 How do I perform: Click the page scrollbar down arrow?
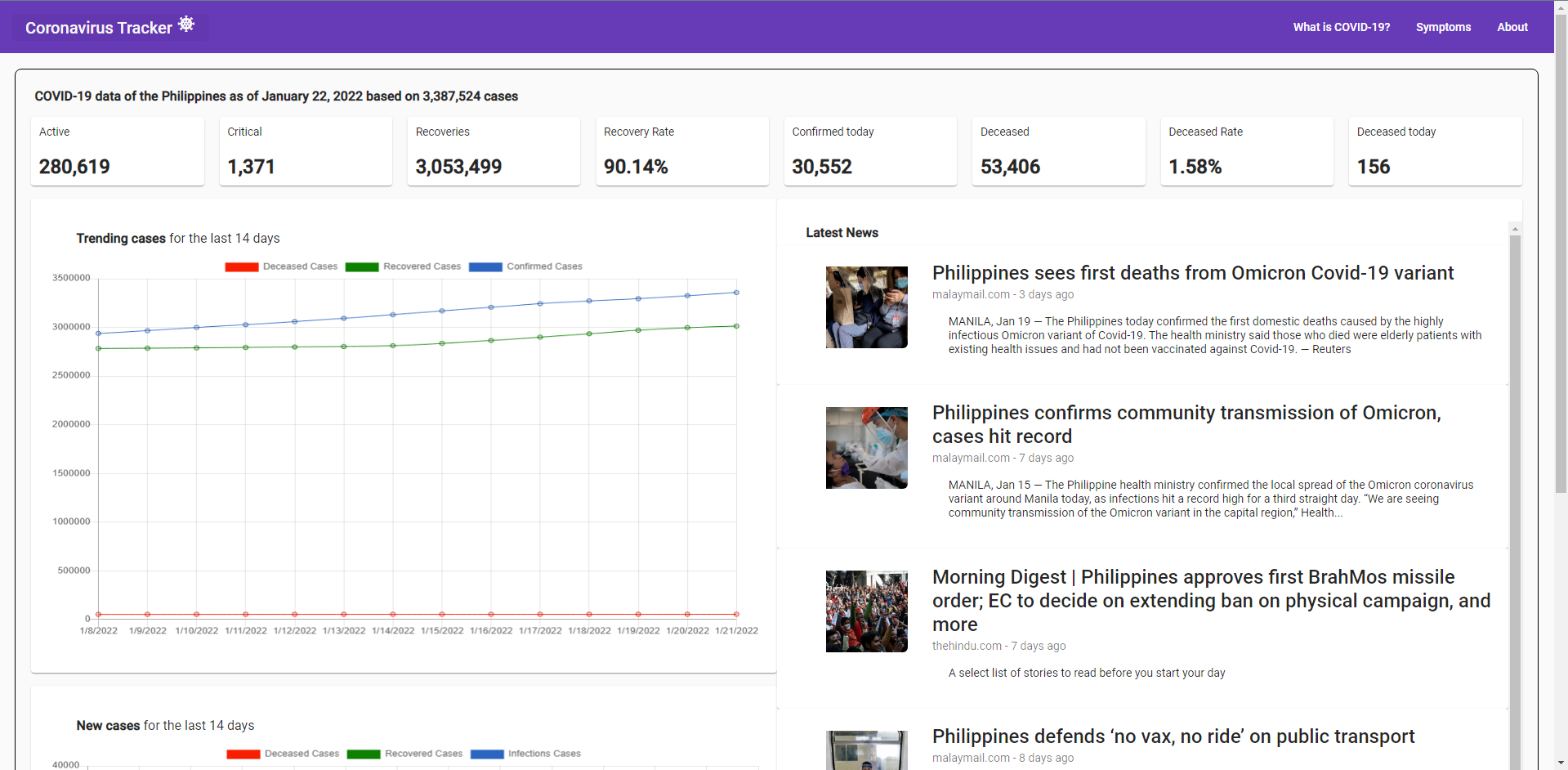click(x=1561, y=763)
